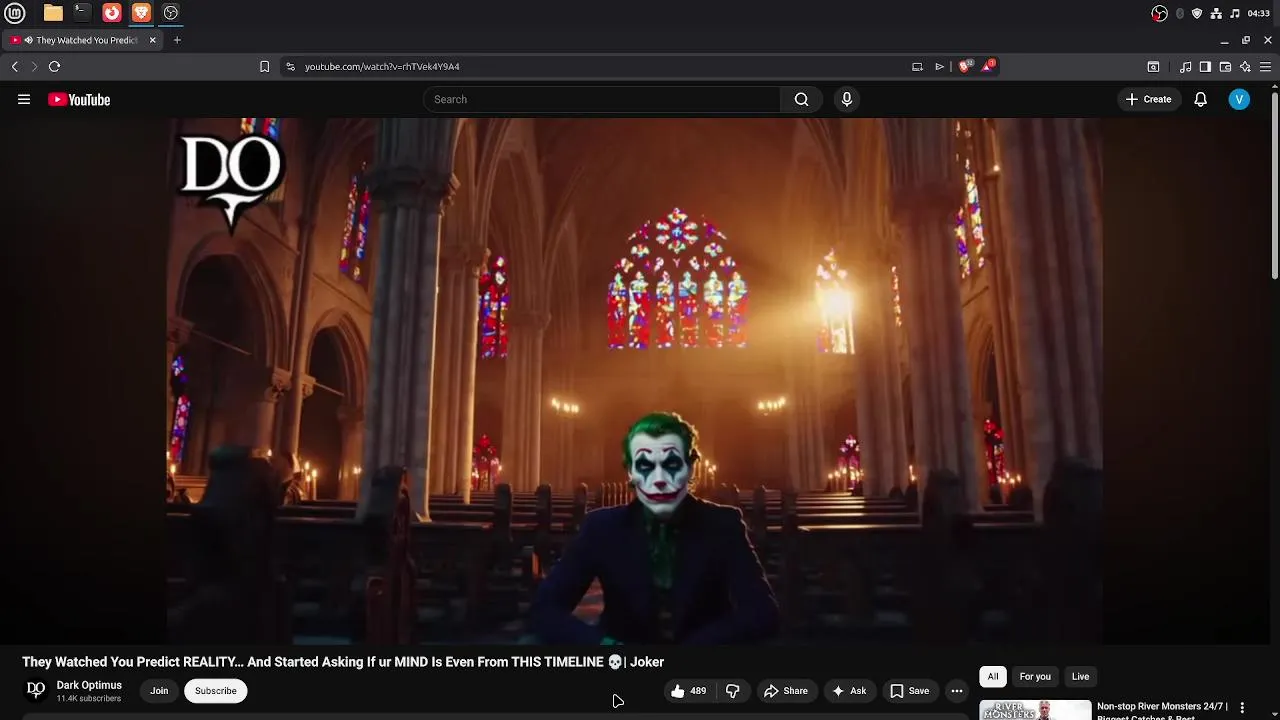Viewport: 1280px width, 720px height.
Task: Open the file manager from the panel
Action: coord(53,13)
